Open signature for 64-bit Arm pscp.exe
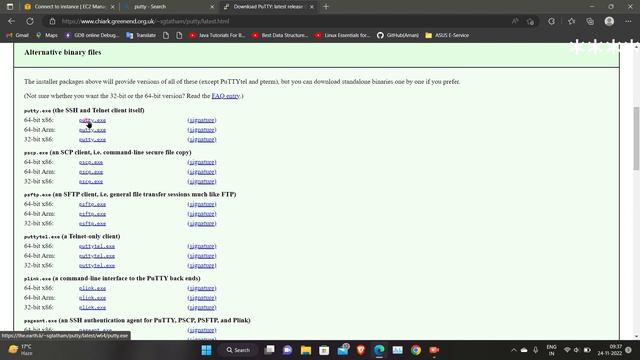This screenshot has width=640, height=360. 202,172
